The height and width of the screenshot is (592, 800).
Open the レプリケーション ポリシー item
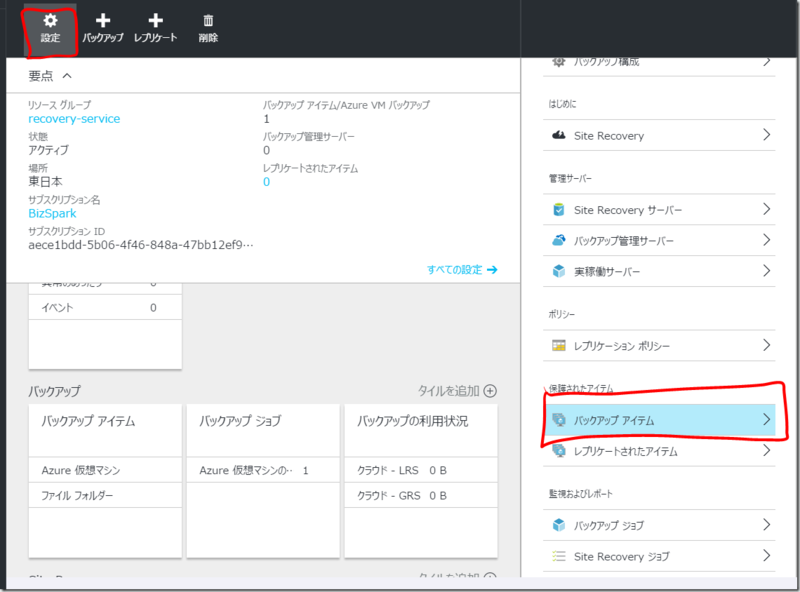(659, 346)
